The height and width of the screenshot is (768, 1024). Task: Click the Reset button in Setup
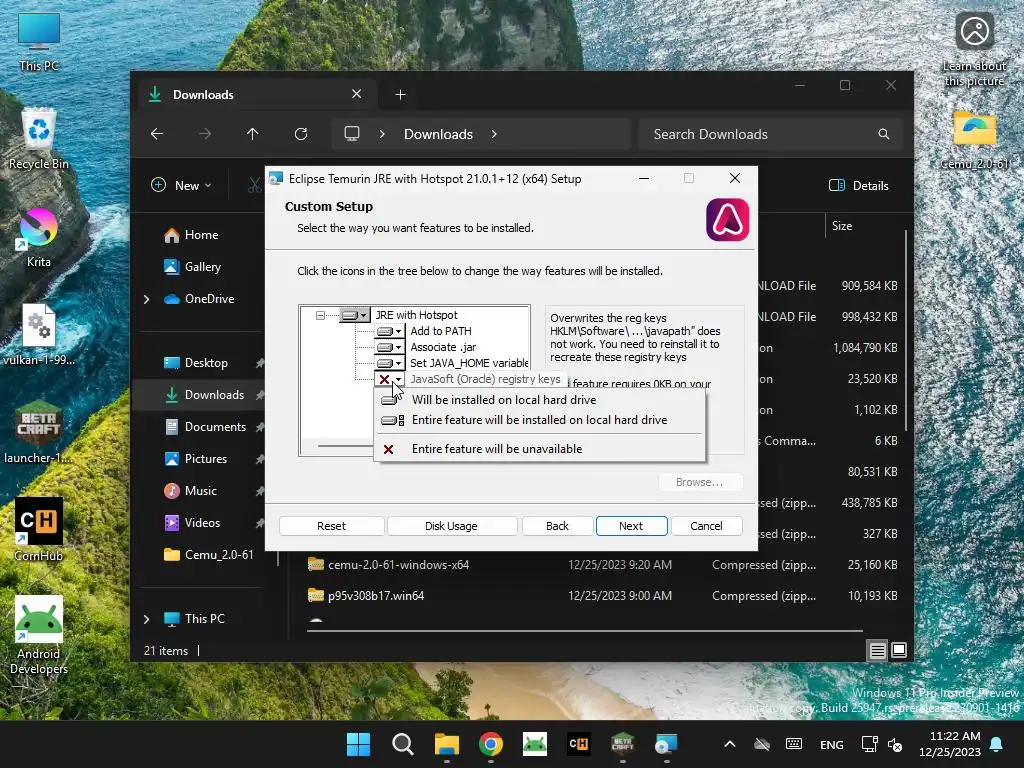point(331,526)
